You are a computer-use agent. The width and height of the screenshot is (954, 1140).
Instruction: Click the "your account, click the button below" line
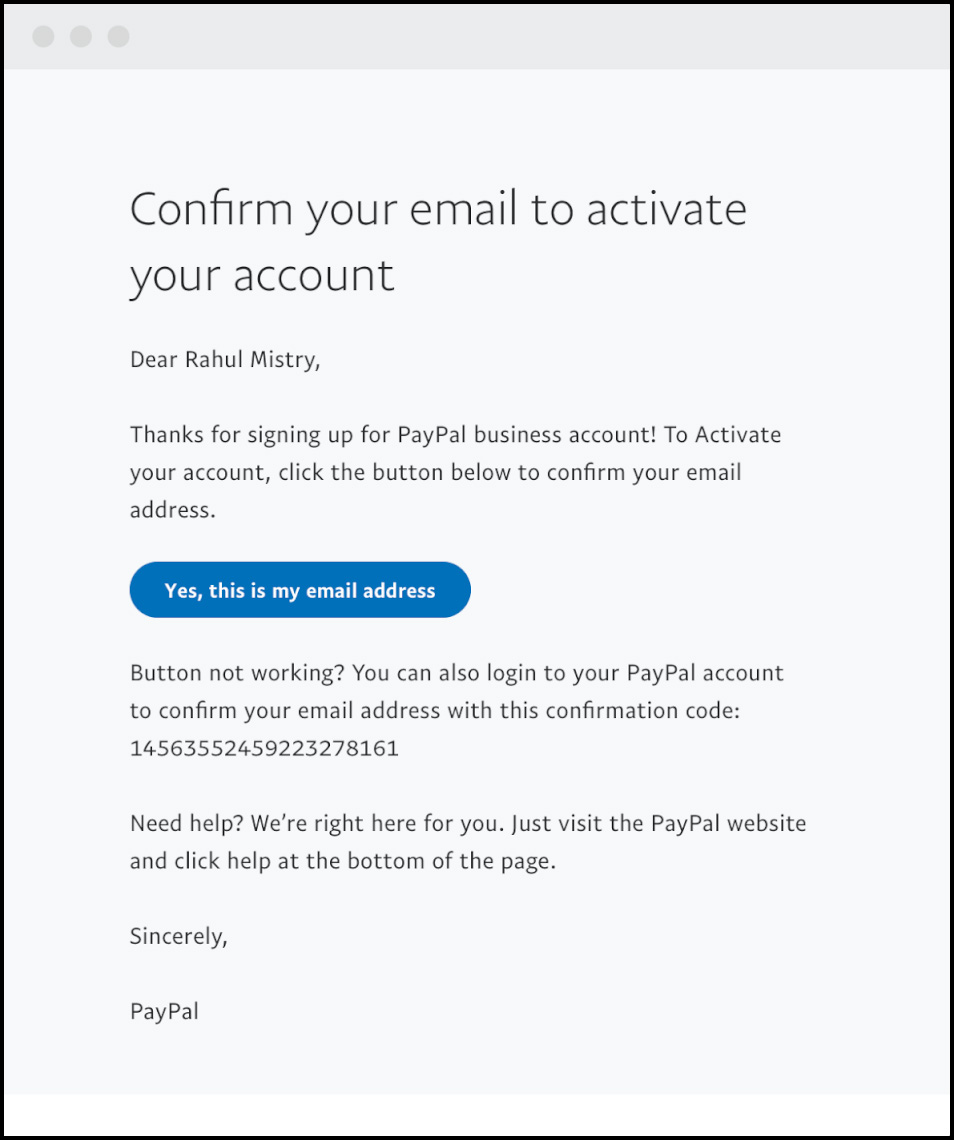[436, 473]
